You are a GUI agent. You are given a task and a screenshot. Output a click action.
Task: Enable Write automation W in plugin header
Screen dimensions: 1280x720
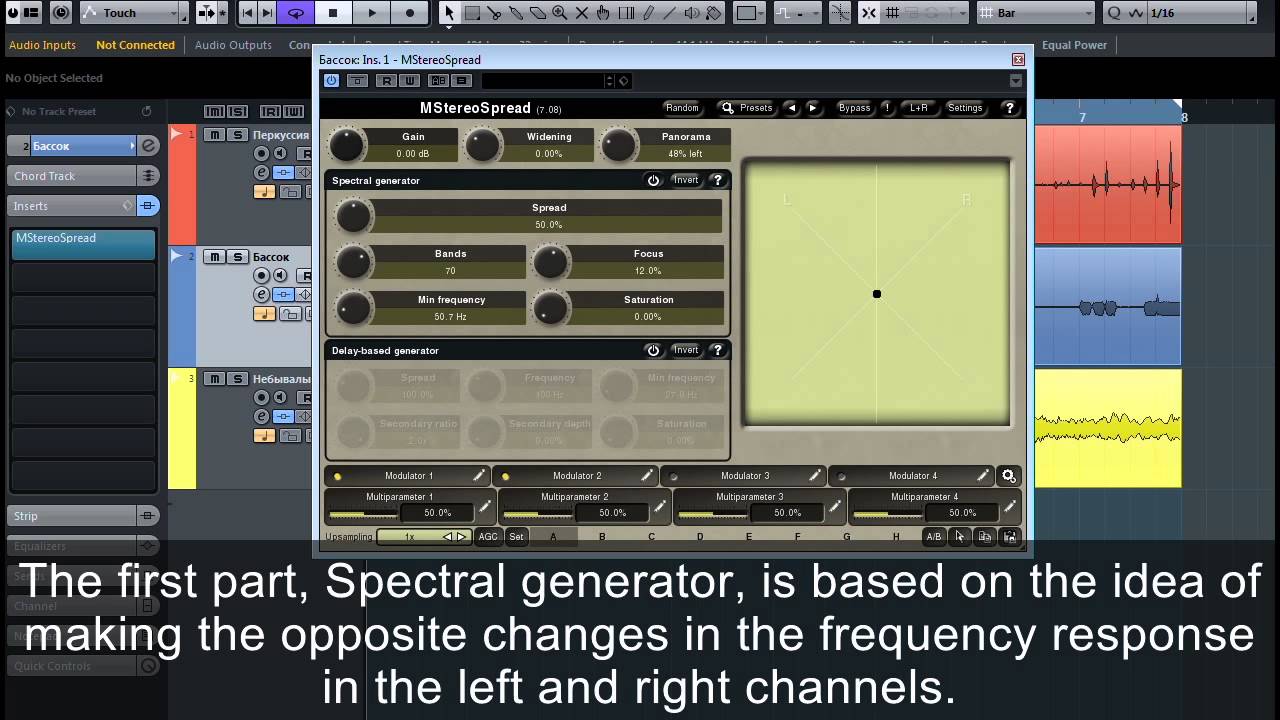pyautogui.click(x=408, y=81)
